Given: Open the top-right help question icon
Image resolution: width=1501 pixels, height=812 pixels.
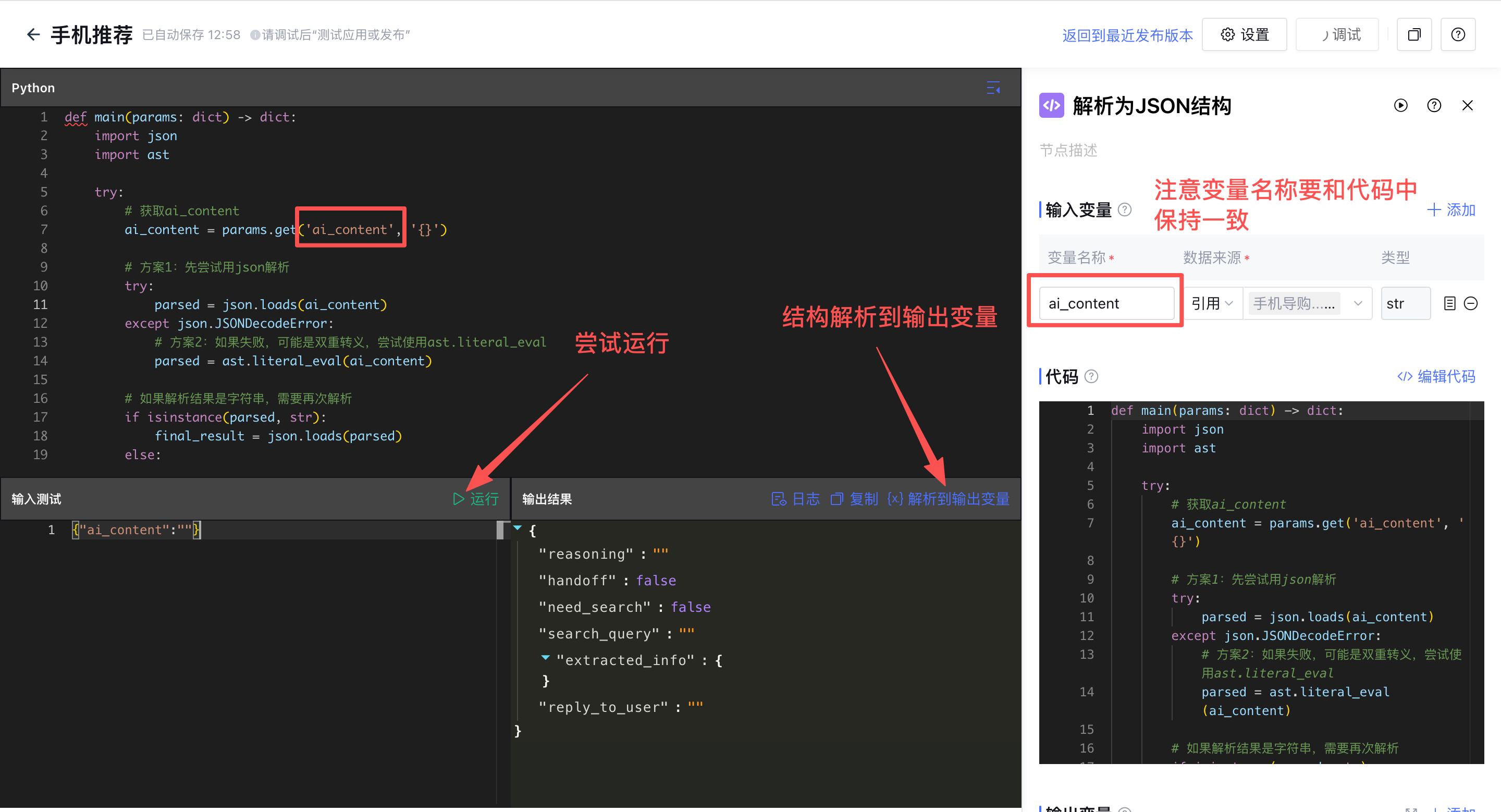Looking at the screenshot, I should (1458, 35).
